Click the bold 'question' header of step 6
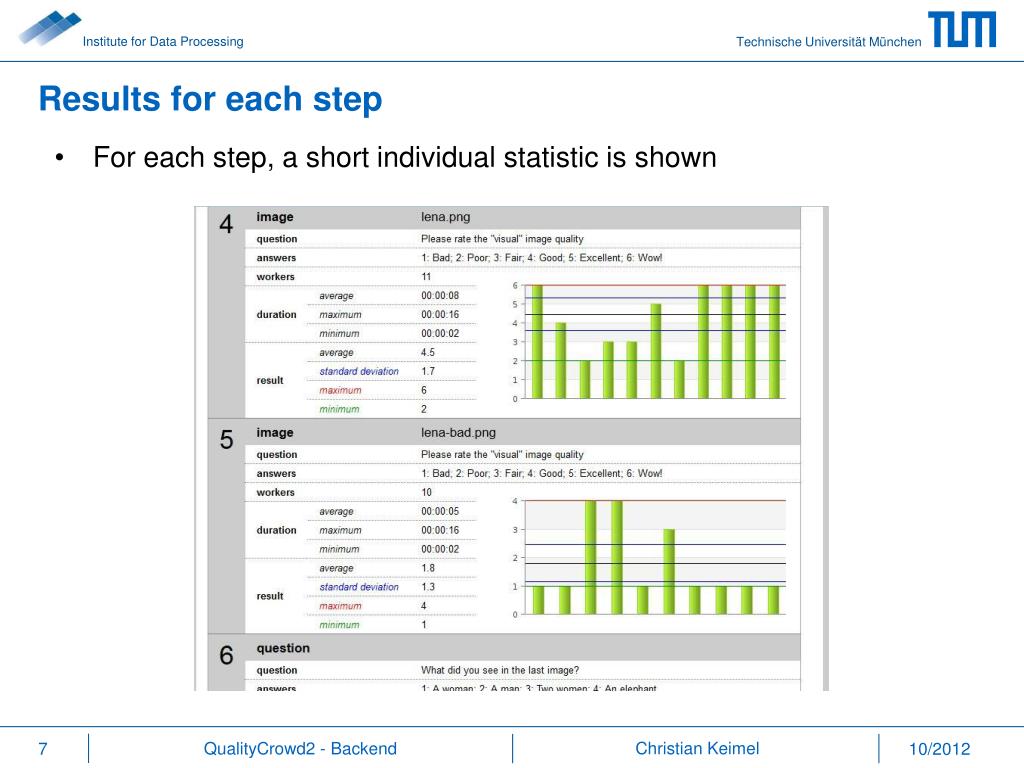This screenshot has width=1024, height=768. [x=283, y=648]
